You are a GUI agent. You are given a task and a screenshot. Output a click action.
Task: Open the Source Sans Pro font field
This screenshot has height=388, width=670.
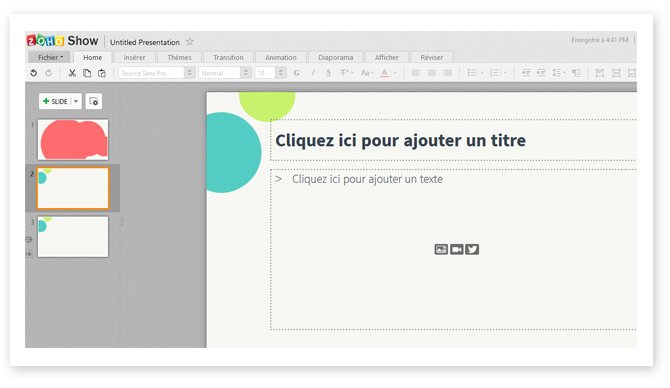pyautogui.click(x=151, y=73)
